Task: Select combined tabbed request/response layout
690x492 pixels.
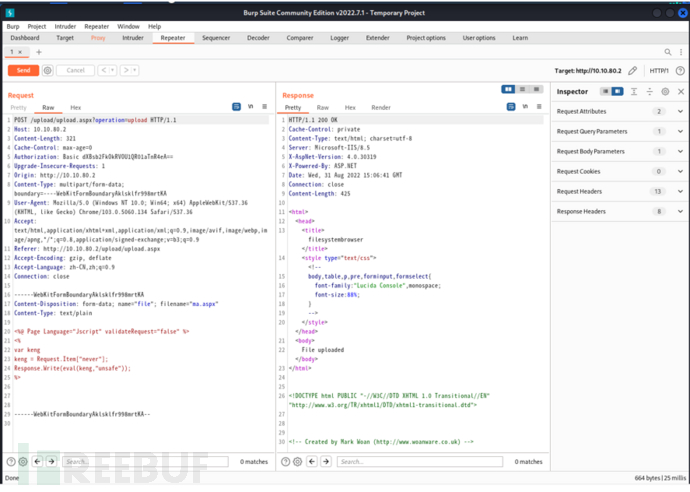Action: point(536,89)
